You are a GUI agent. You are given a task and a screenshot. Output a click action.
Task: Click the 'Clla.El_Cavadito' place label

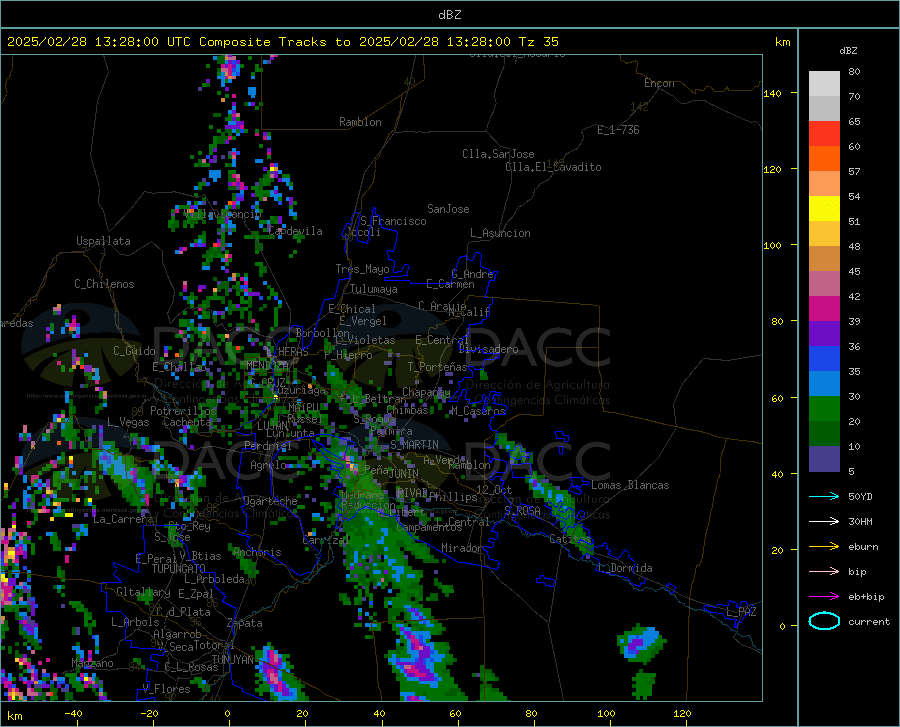pos(553,167)
